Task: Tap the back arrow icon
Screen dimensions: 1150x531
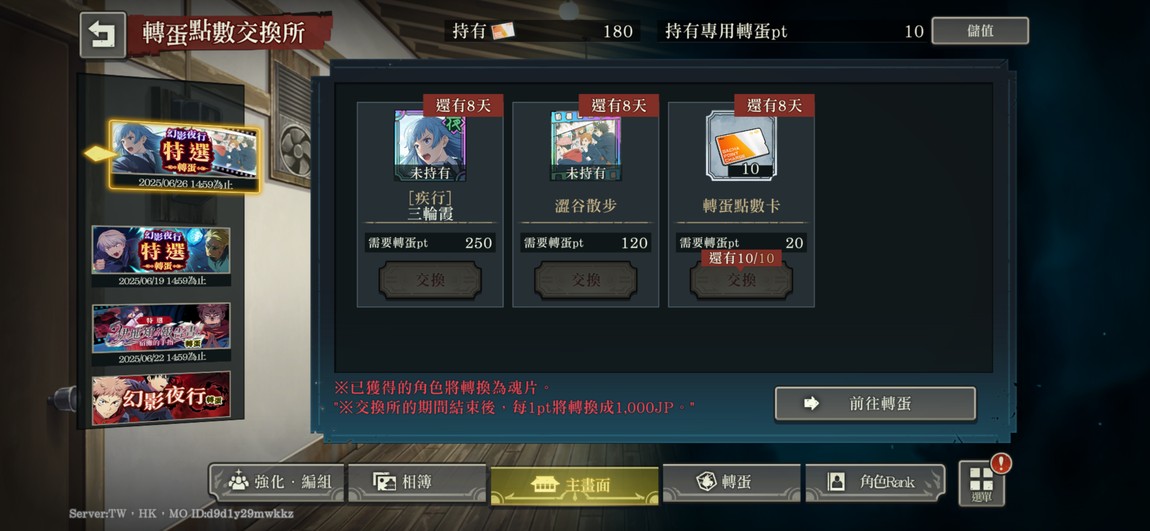Action: point(103,35)
